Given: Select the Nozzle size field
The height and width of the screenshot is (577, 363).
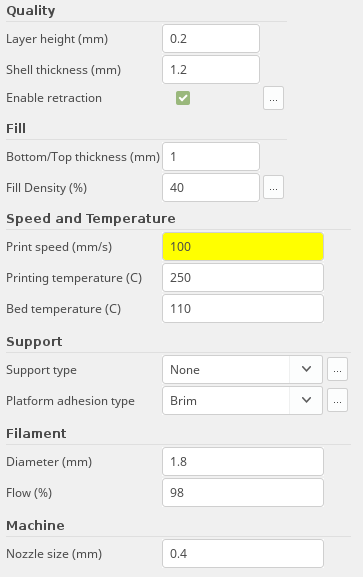Looking at the screenshot, I should click(x=243, y=553).
